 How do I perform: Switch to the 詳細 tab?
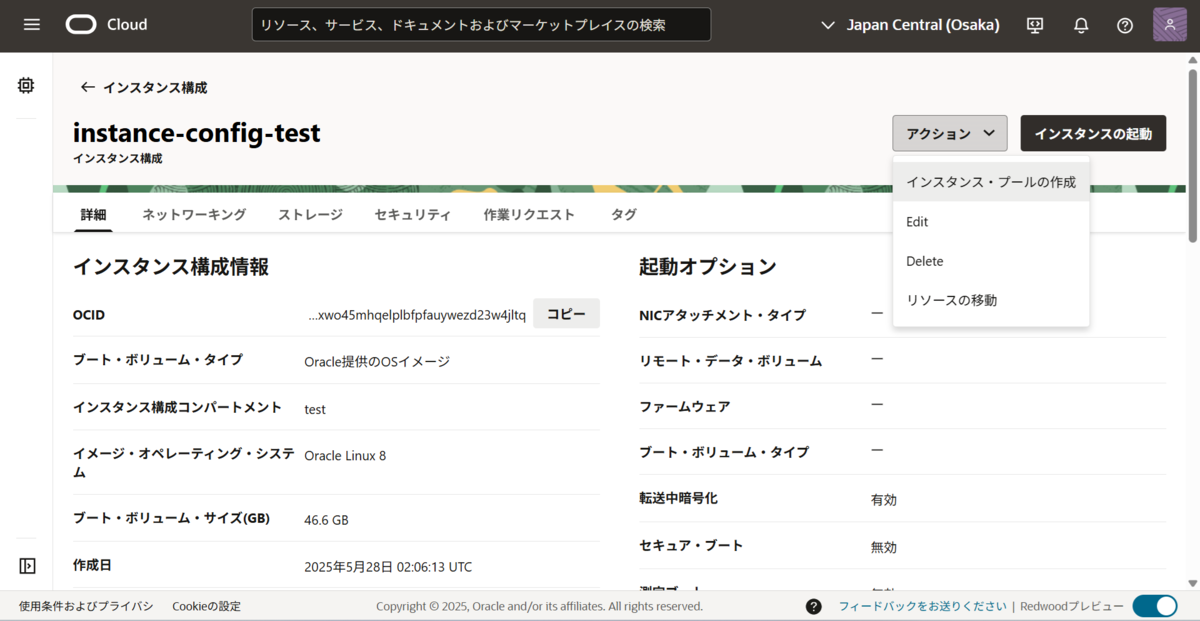pyautogui.click(x=94, y=214)
